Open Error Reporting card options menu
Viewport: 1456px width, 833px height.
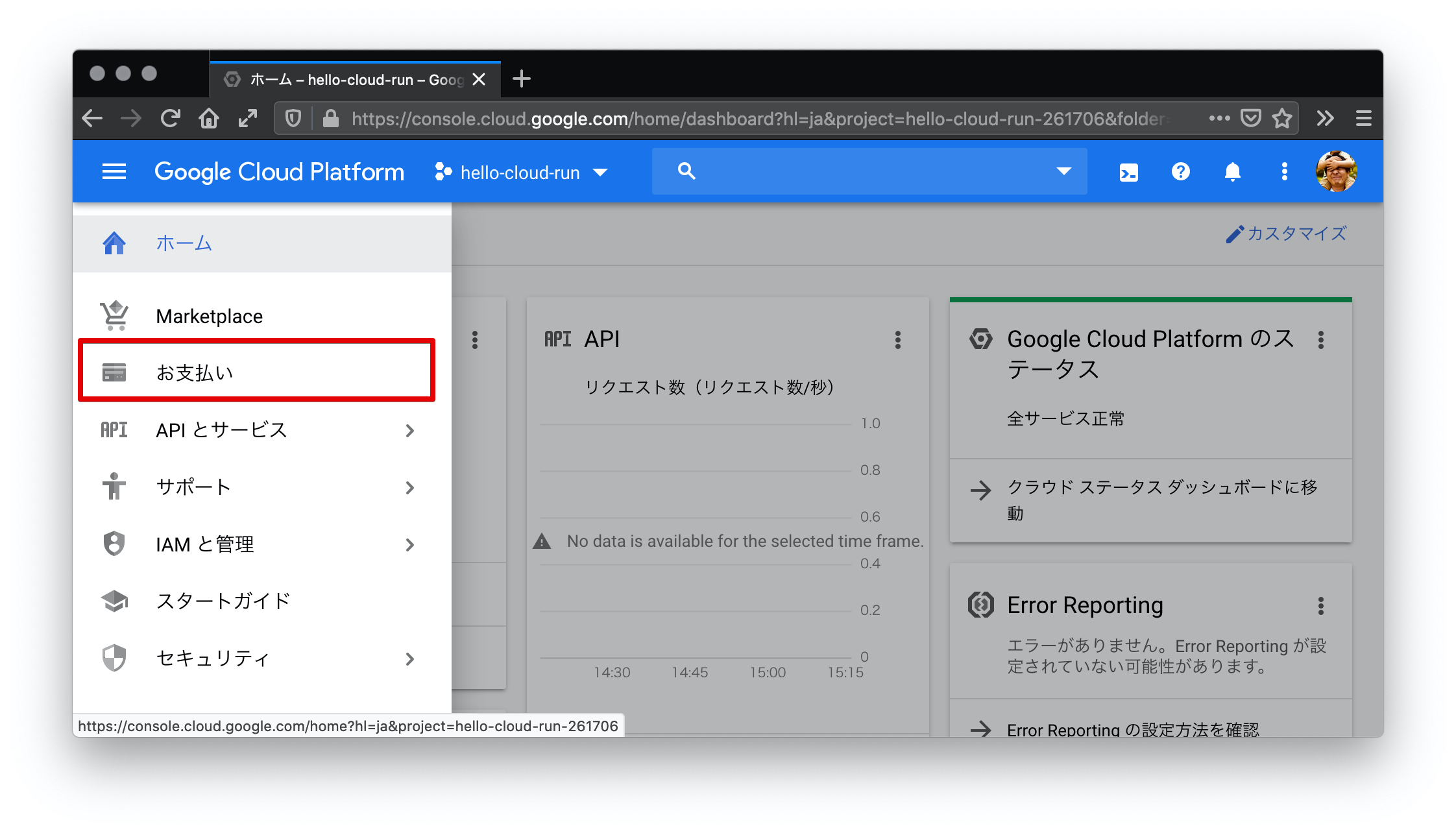(x=1321, y=606)
